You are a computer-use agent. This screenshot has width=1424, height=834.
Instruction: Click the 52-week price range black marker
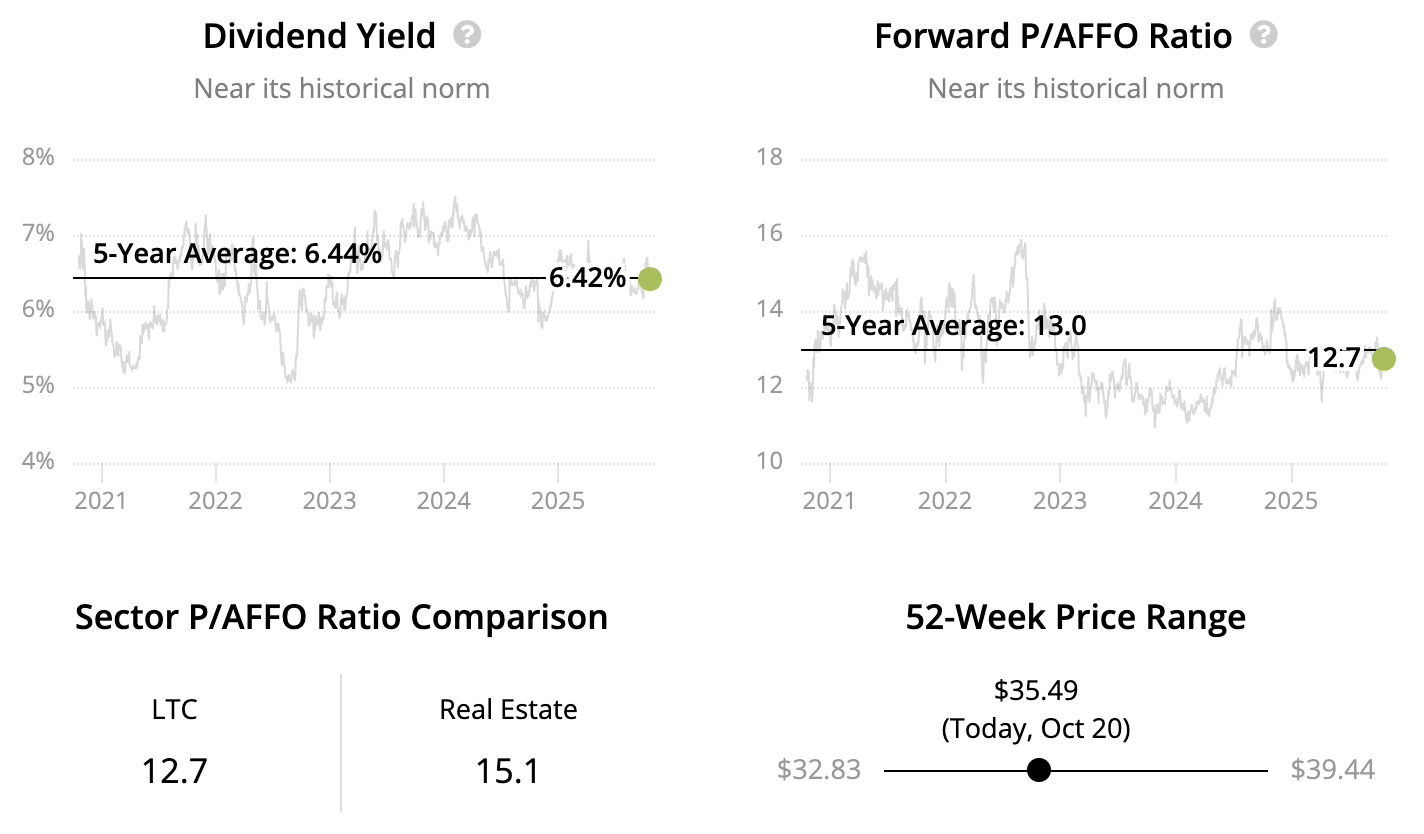tap(1039, 770)
